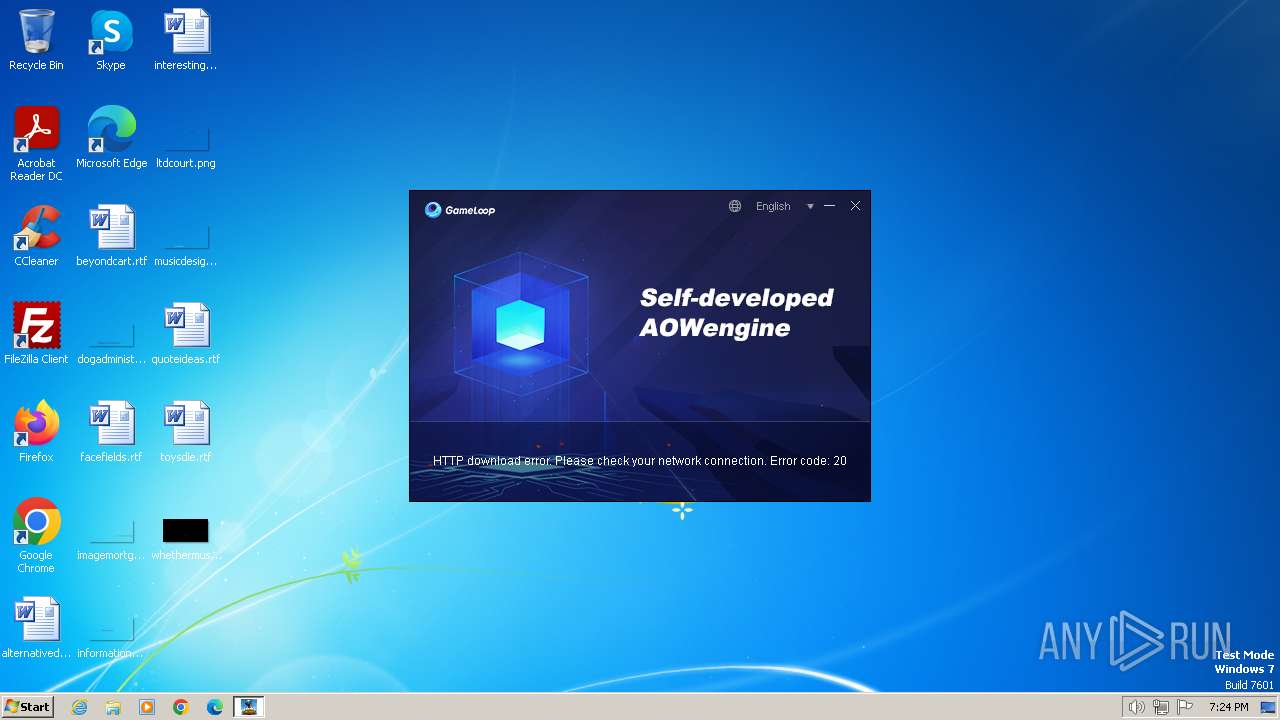Open toysdie.rtf document
1280x720 pixels.
coord(186,432)
